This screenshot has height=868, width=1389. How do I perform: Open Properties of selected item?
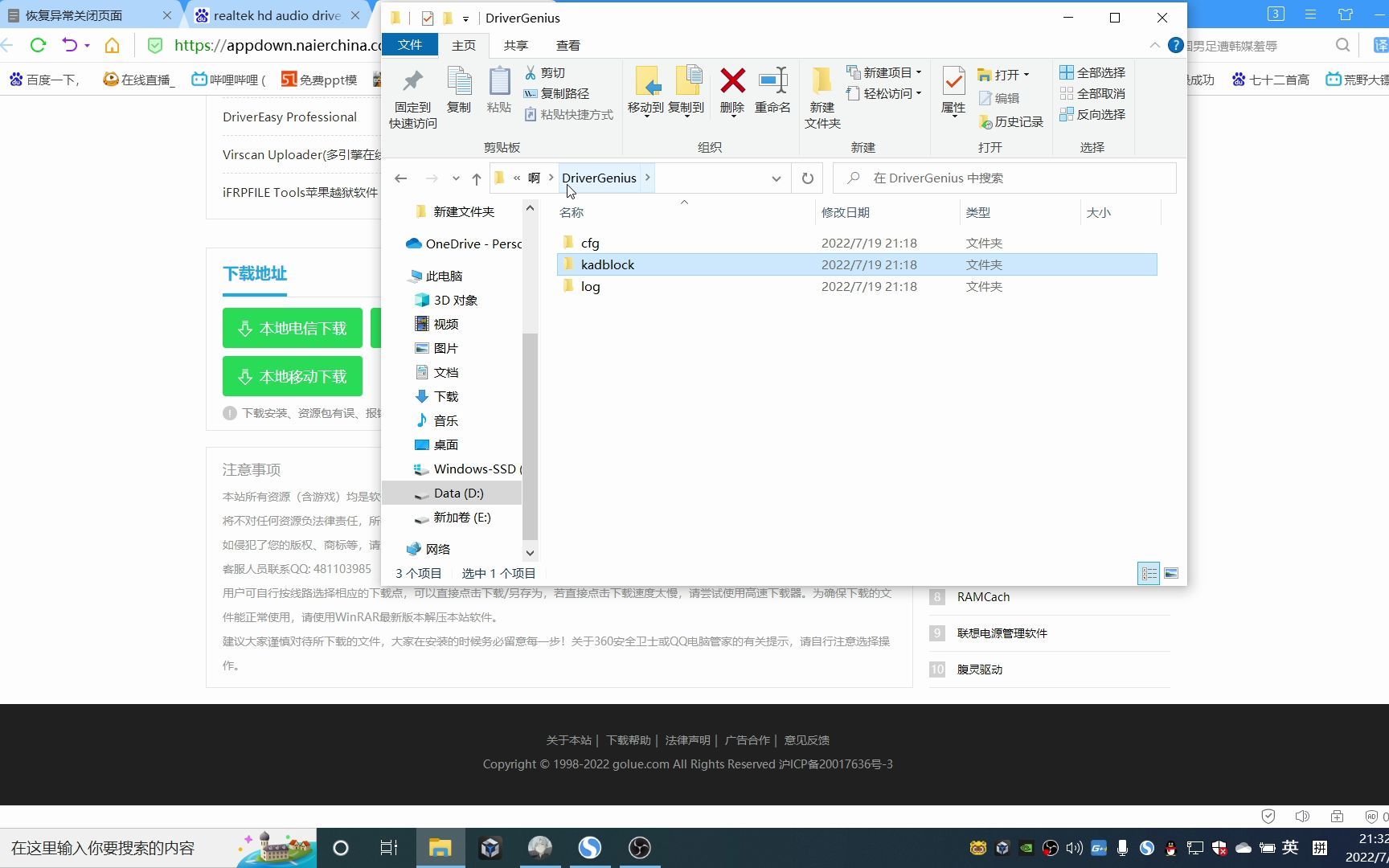coord(953,91)
